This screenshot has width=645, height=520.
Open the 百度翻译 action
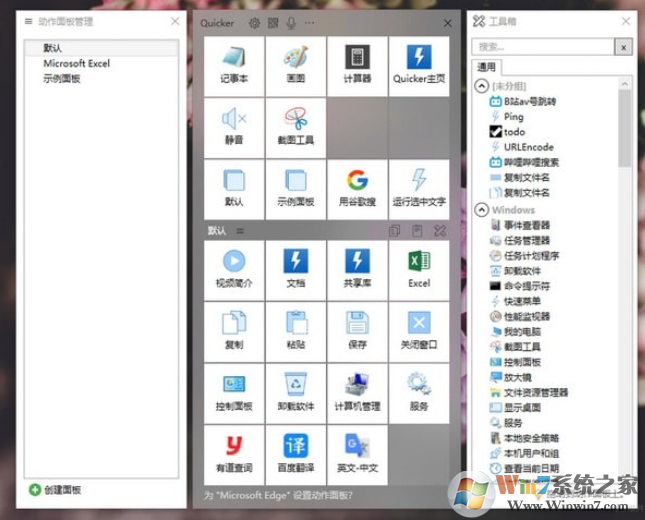296,455
